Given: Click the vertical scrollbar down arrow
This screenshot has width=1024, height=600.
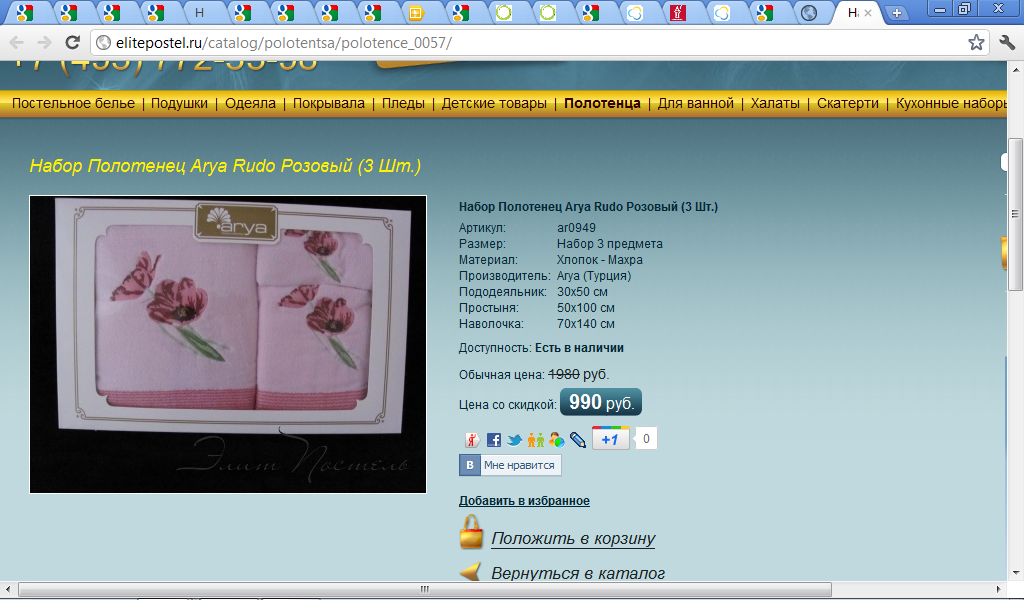Looking at the screenshot, I should point(1015,573).
